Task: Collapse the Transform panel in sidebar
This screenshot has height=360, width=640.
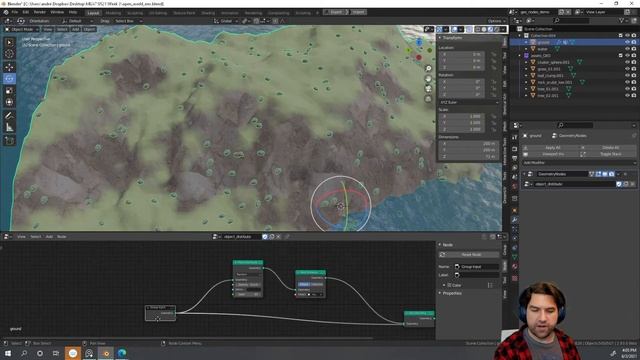Action: click(440, 38)
